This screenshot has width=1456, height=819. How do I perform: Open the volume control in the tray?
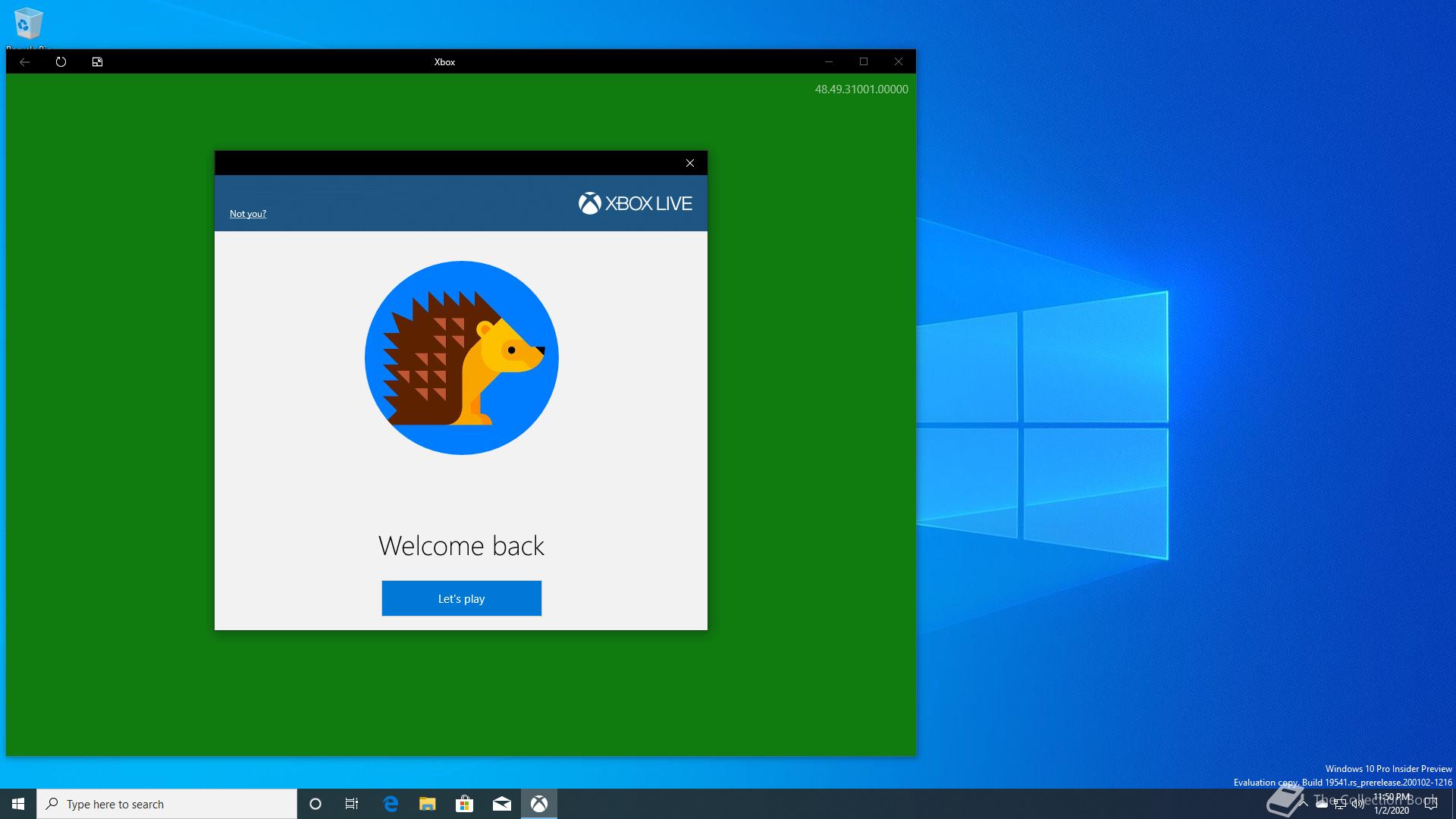(1358, 804)
